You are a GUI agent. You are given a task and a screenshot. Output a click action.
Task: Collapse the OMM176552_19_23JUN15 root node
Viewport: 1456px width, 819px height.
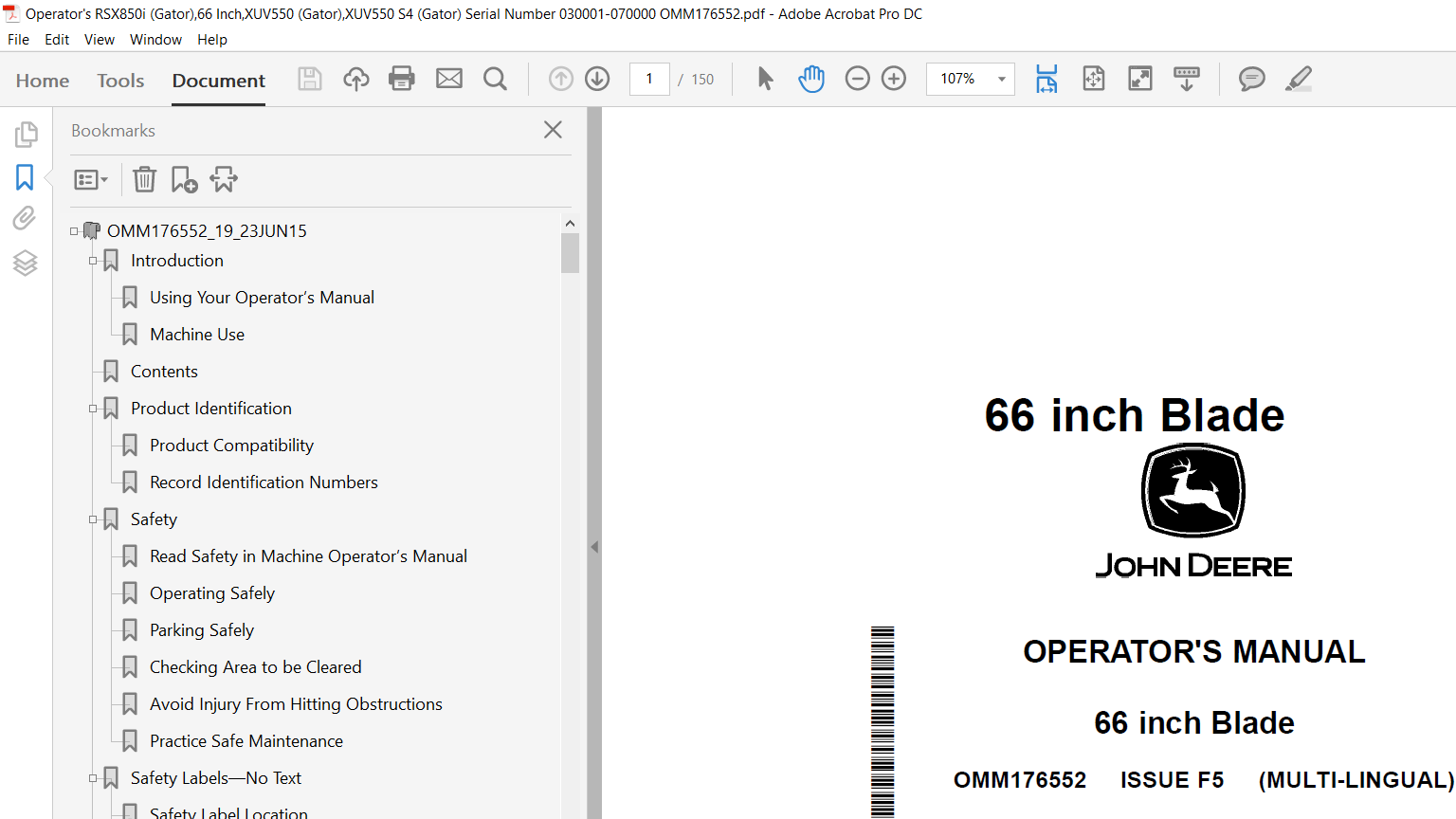click(74, 231)
